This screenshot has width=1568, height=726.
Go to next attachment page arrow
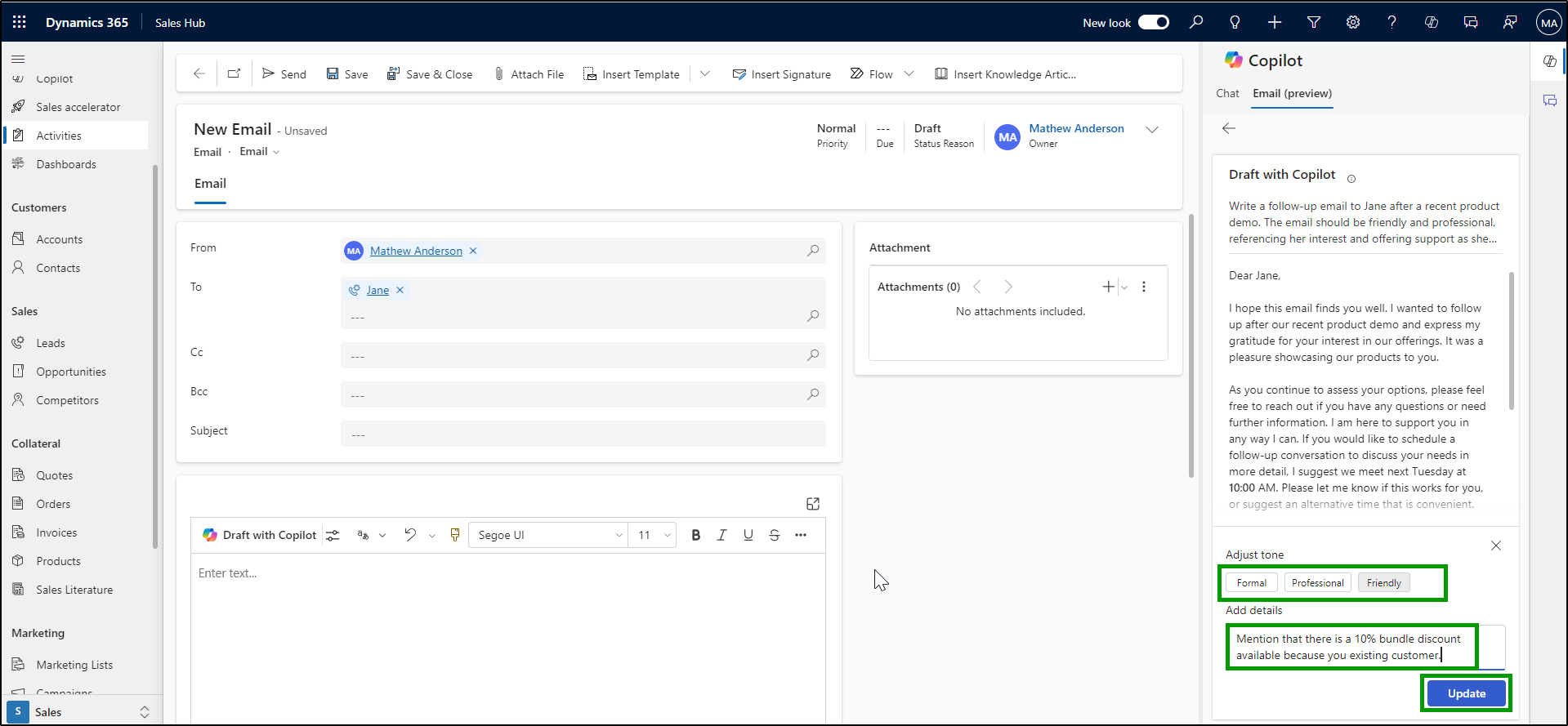pyautogui.click(x=1008, y=287)
